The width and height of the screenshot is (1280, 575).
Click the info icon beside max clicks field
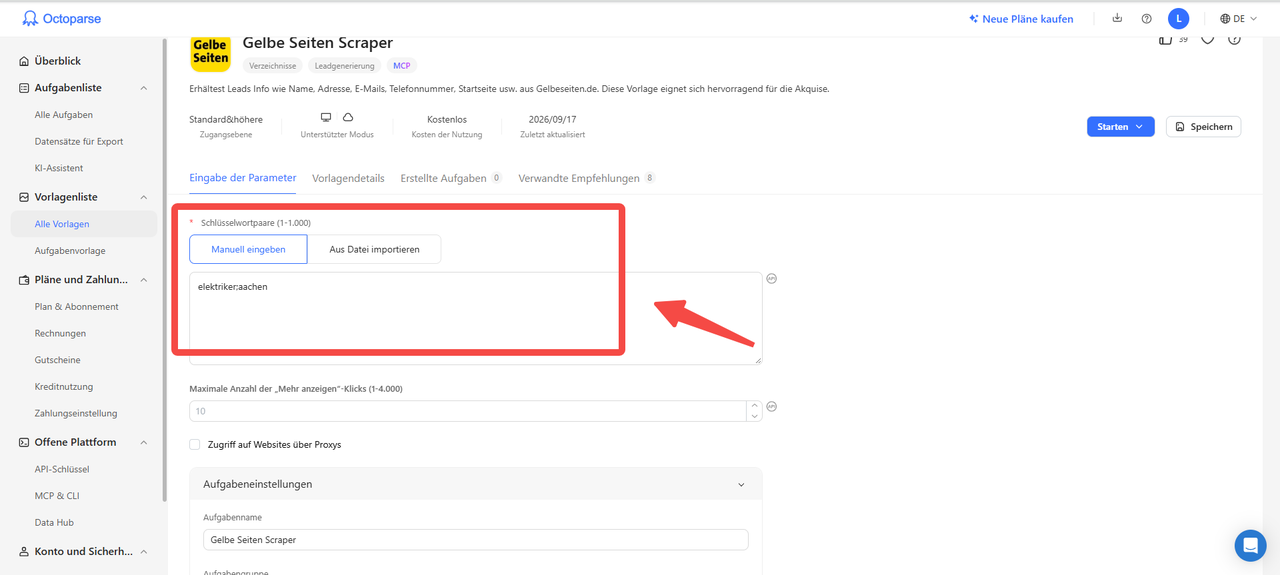pyautogui.click(x=772, y=407)
